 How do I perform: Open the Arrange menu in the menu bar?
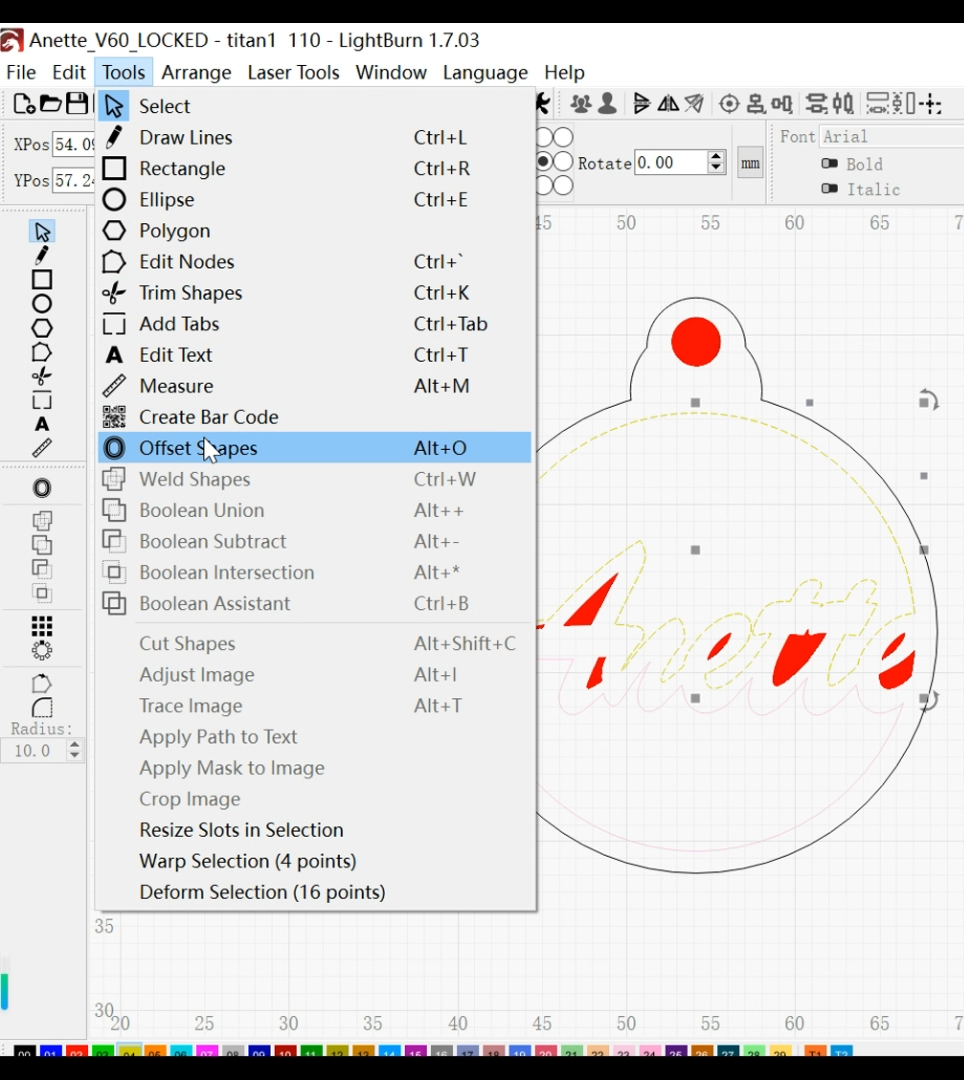point(196,73)
